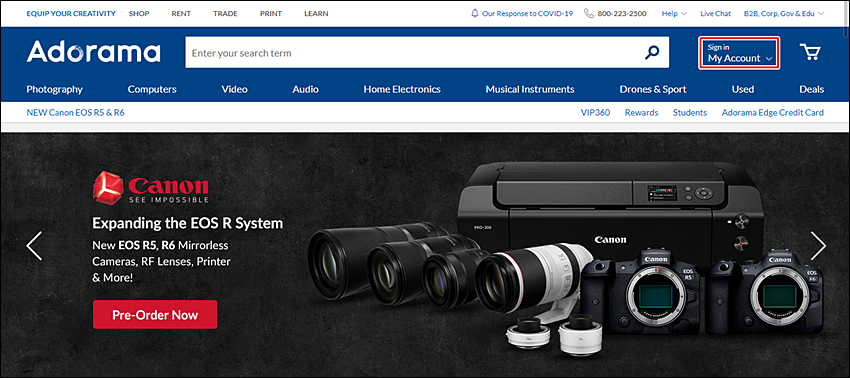This screenshot has height=378, width=850.
Task: Open the Drones & Sport category
Action: pos(653,89)
